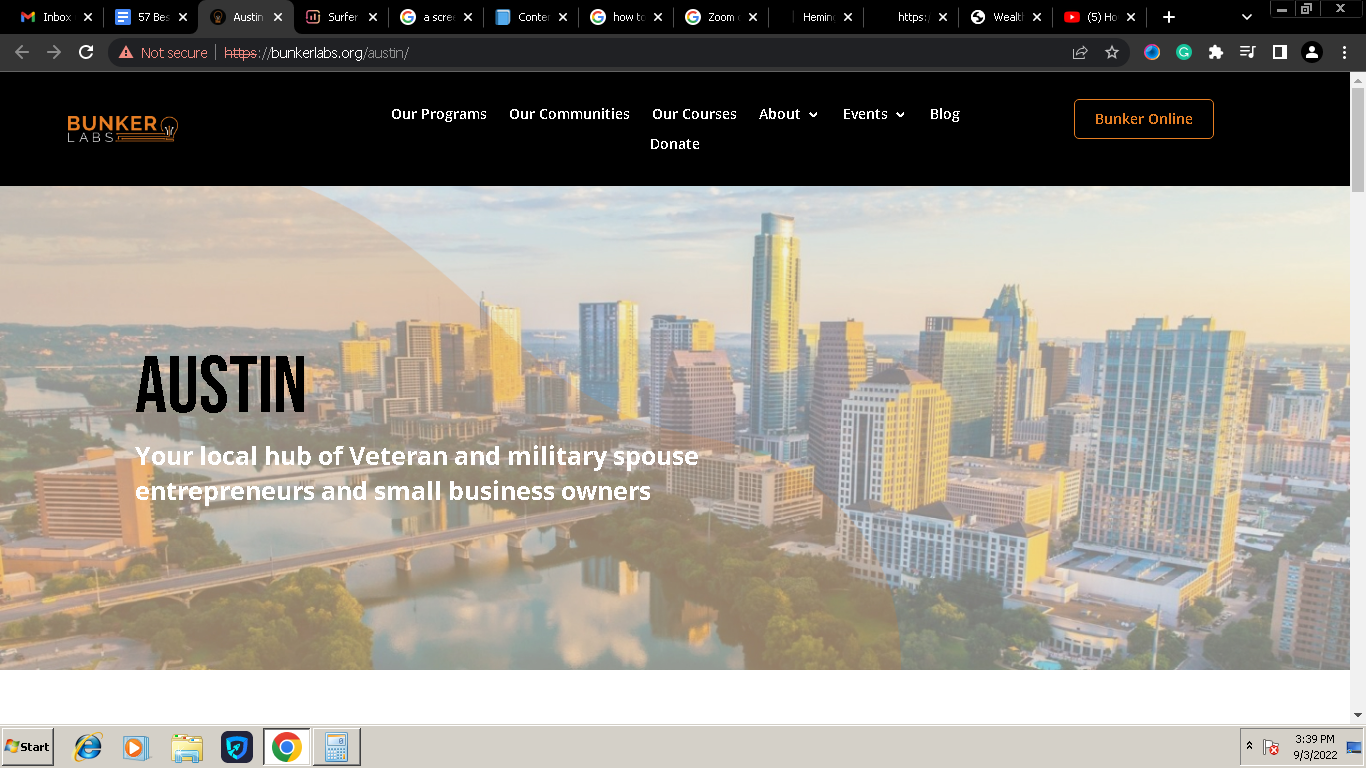
Task: Open a new tab with plus button
Action: [x=1169, y=17]
